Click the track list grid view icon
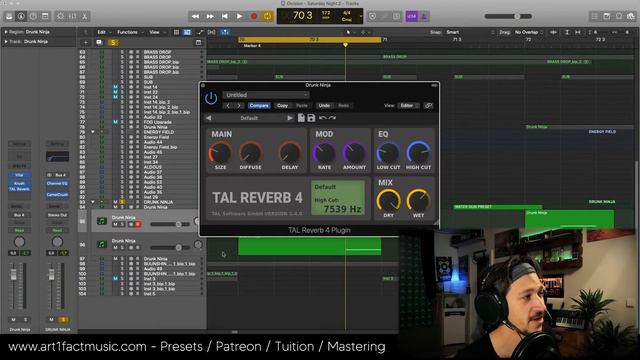640x360 pixels. tap(176, 32)
